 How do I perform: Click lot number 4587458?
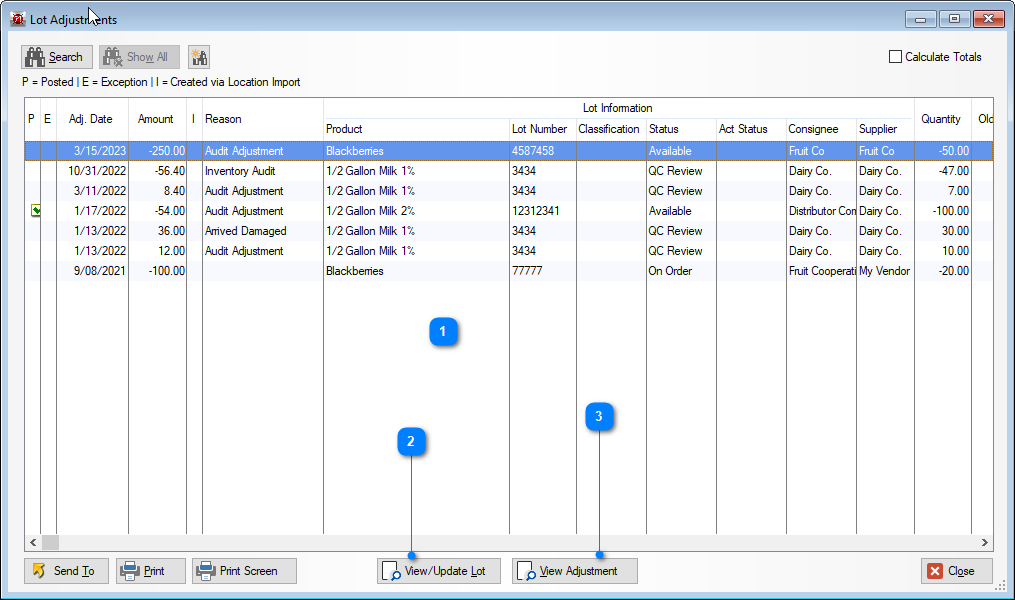[542, 151]
